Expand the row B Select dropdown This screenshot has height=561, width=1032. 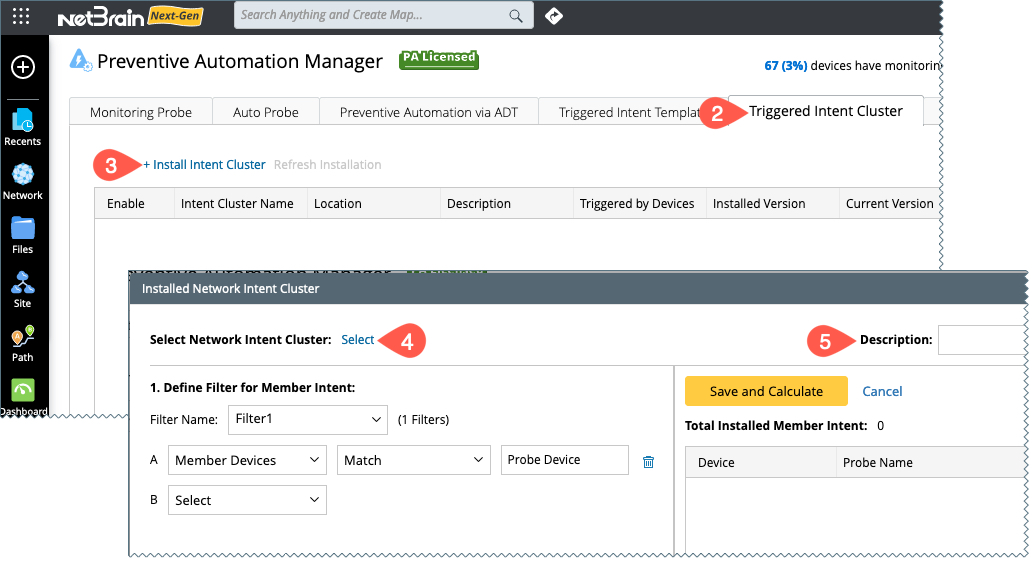point(247,500)
